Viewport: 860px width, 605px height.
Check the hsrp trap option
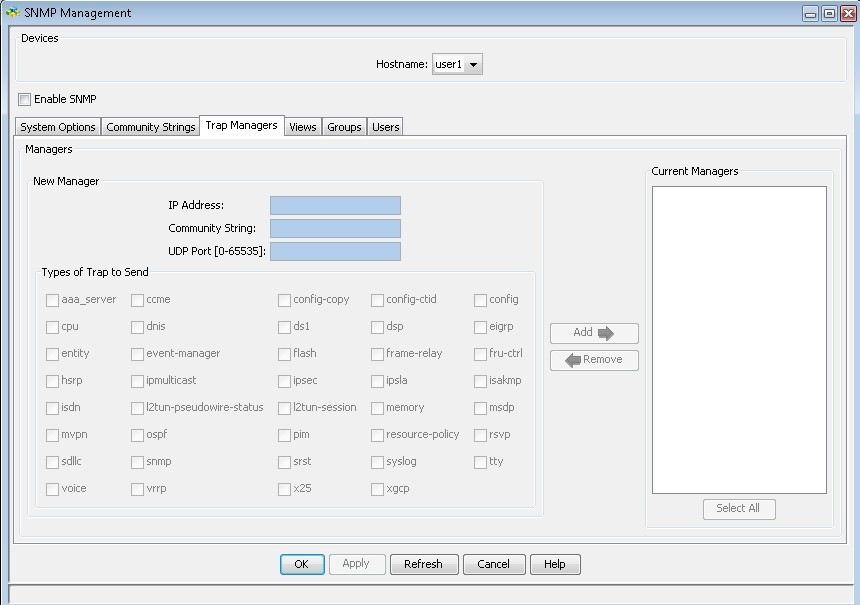52,381
